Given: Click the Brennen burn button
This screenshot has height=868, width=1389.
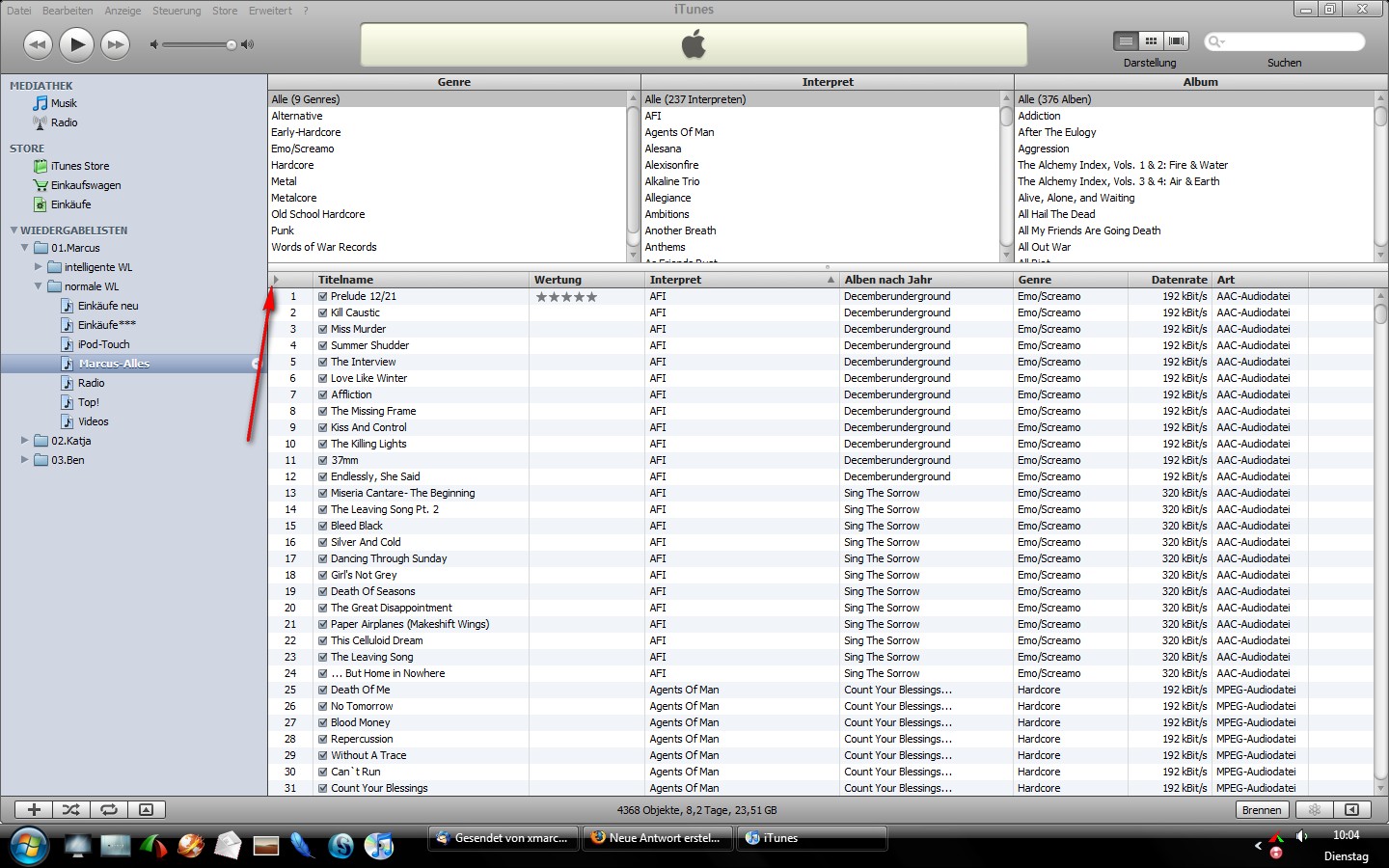Looking at the screenshot, I should point(1262,810).
